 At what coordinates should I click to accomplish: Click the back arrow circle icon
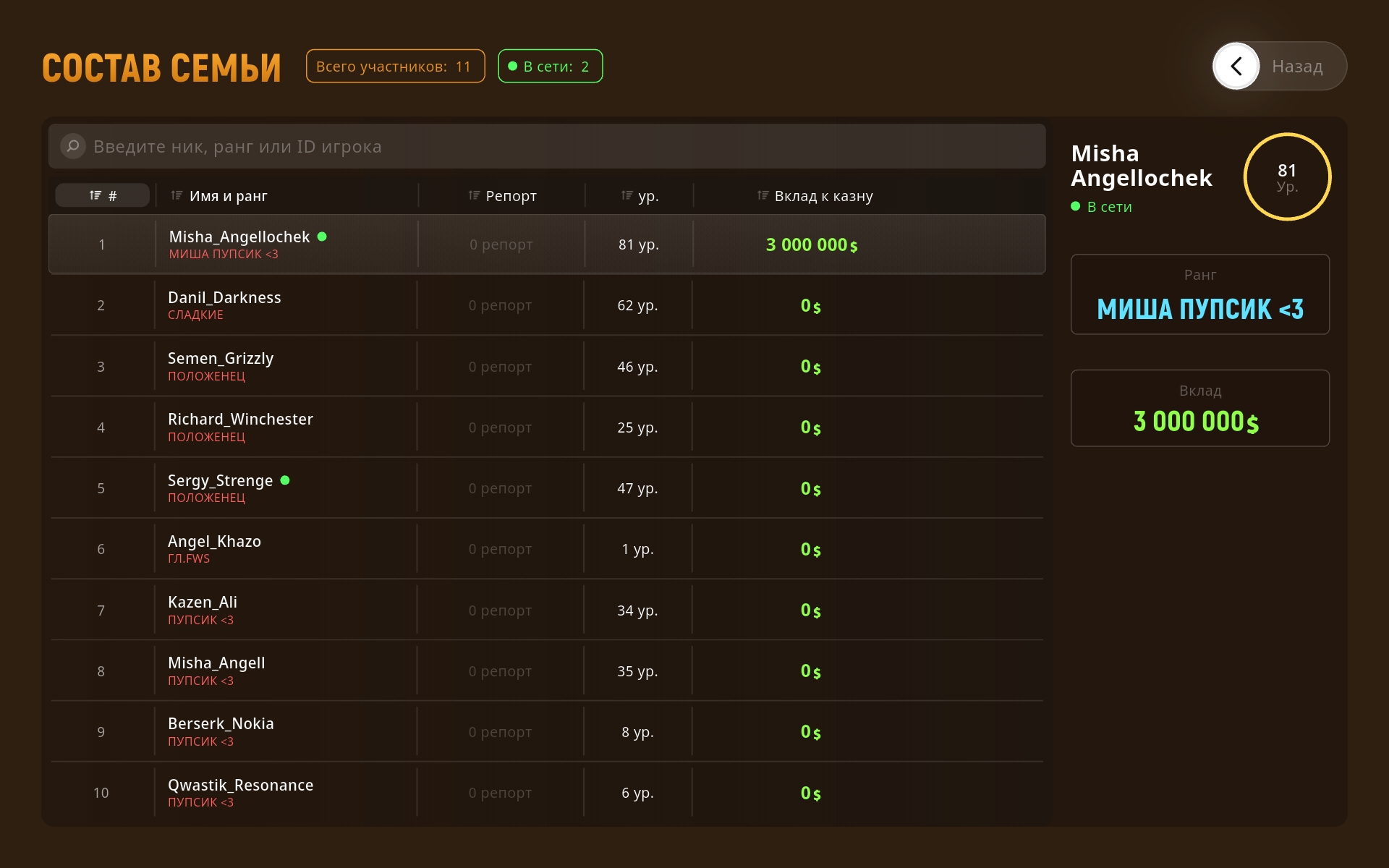[1236, 66]
